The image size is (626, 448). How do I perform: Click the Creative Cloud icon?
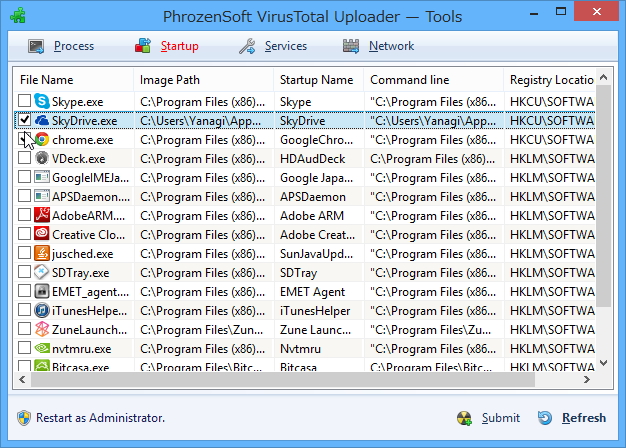[42, 234]
